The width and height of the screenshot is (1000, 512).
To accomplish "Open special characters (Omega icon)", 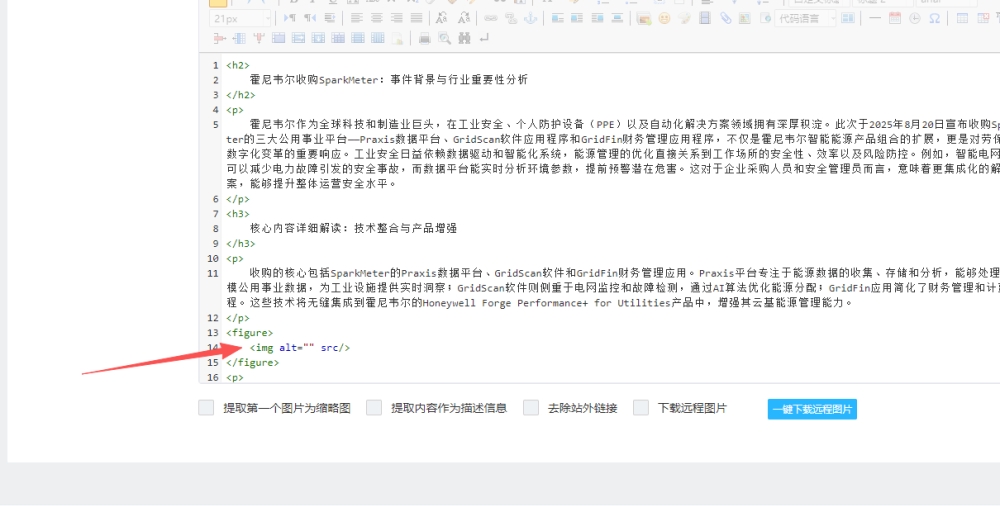I will (934, 18).
